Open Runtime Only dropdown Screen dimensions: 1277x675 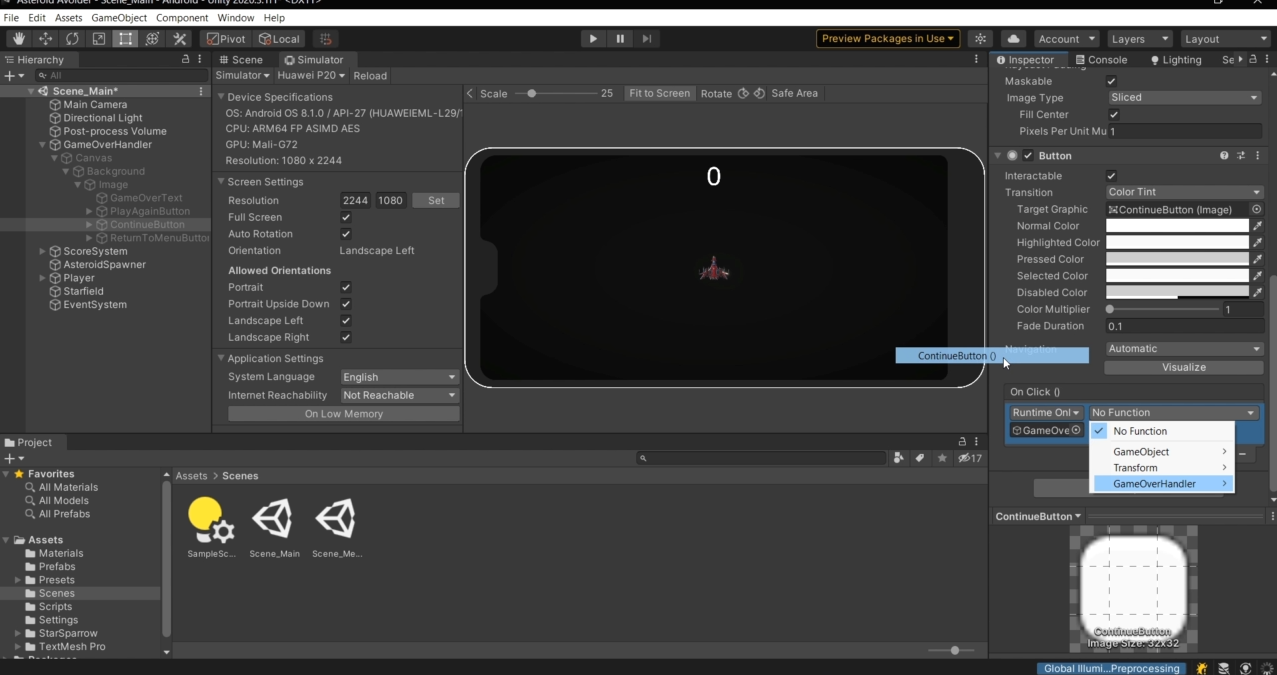[x=1046, y=413]
